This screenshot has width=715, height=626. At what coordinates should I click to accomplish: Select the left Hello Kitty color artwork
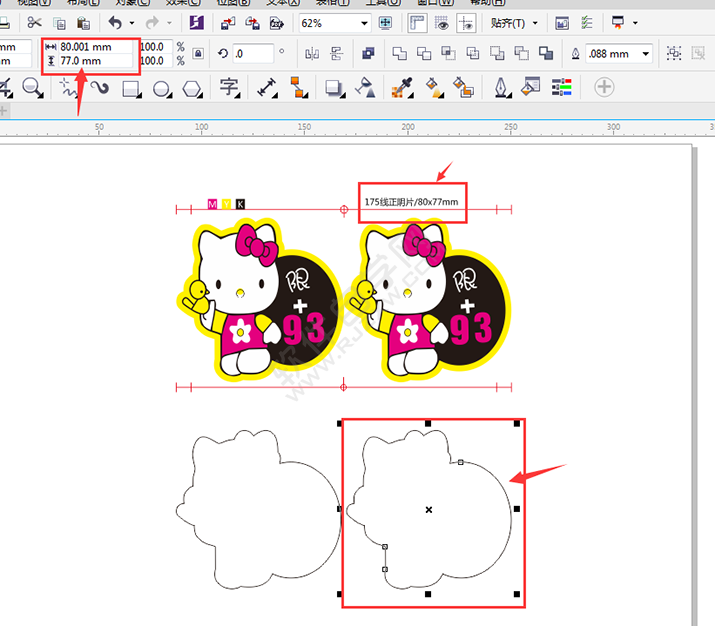[259, 300]
